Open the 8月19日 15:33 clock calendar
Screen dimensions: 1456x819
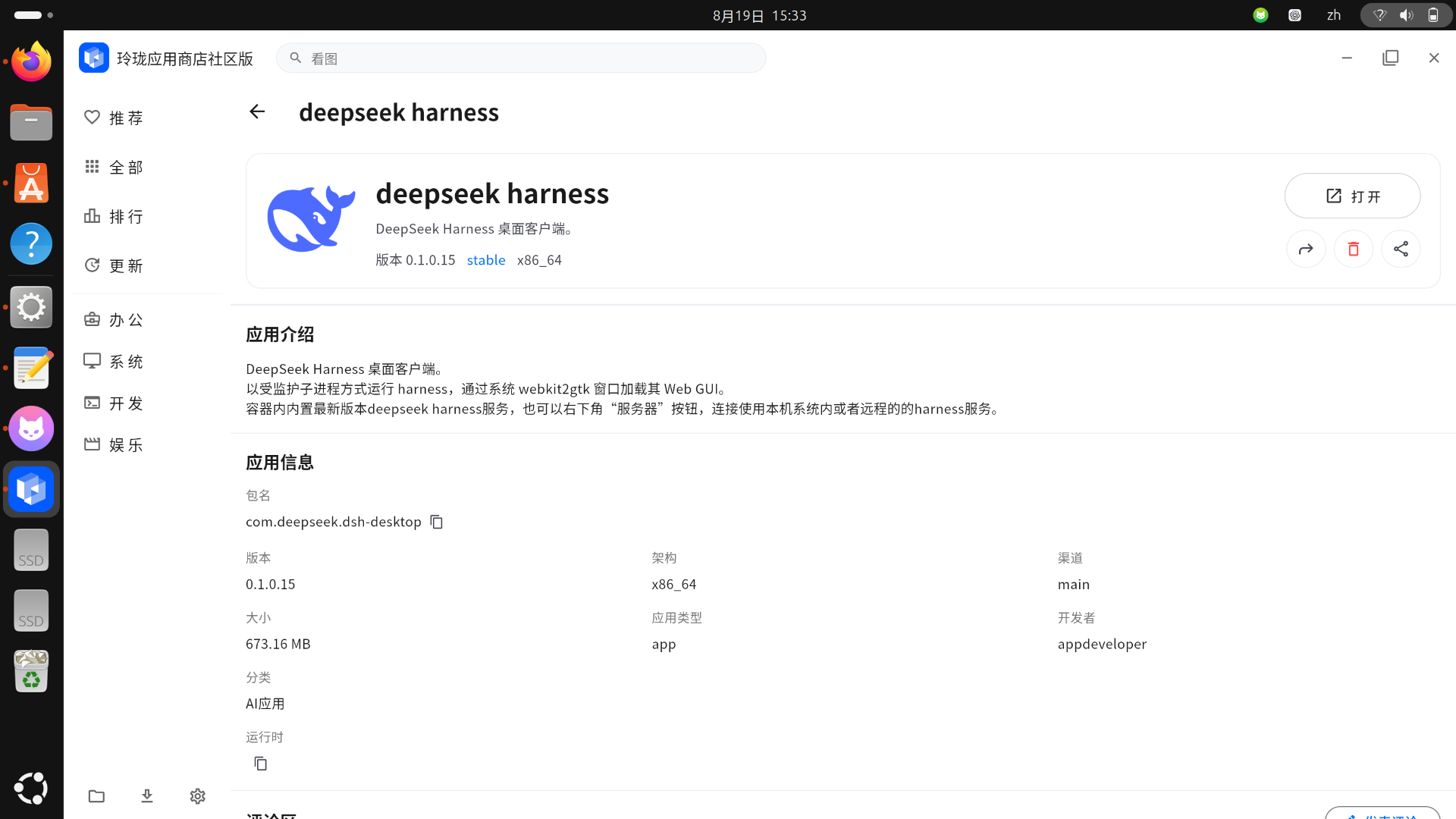[x=759, y=15]
